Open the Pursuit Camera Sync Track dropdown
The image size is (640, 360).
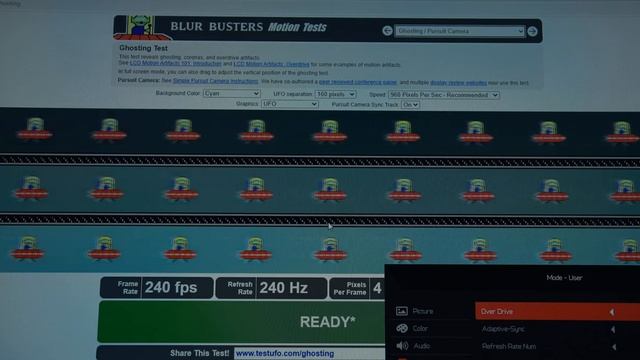tap(410, 105)
